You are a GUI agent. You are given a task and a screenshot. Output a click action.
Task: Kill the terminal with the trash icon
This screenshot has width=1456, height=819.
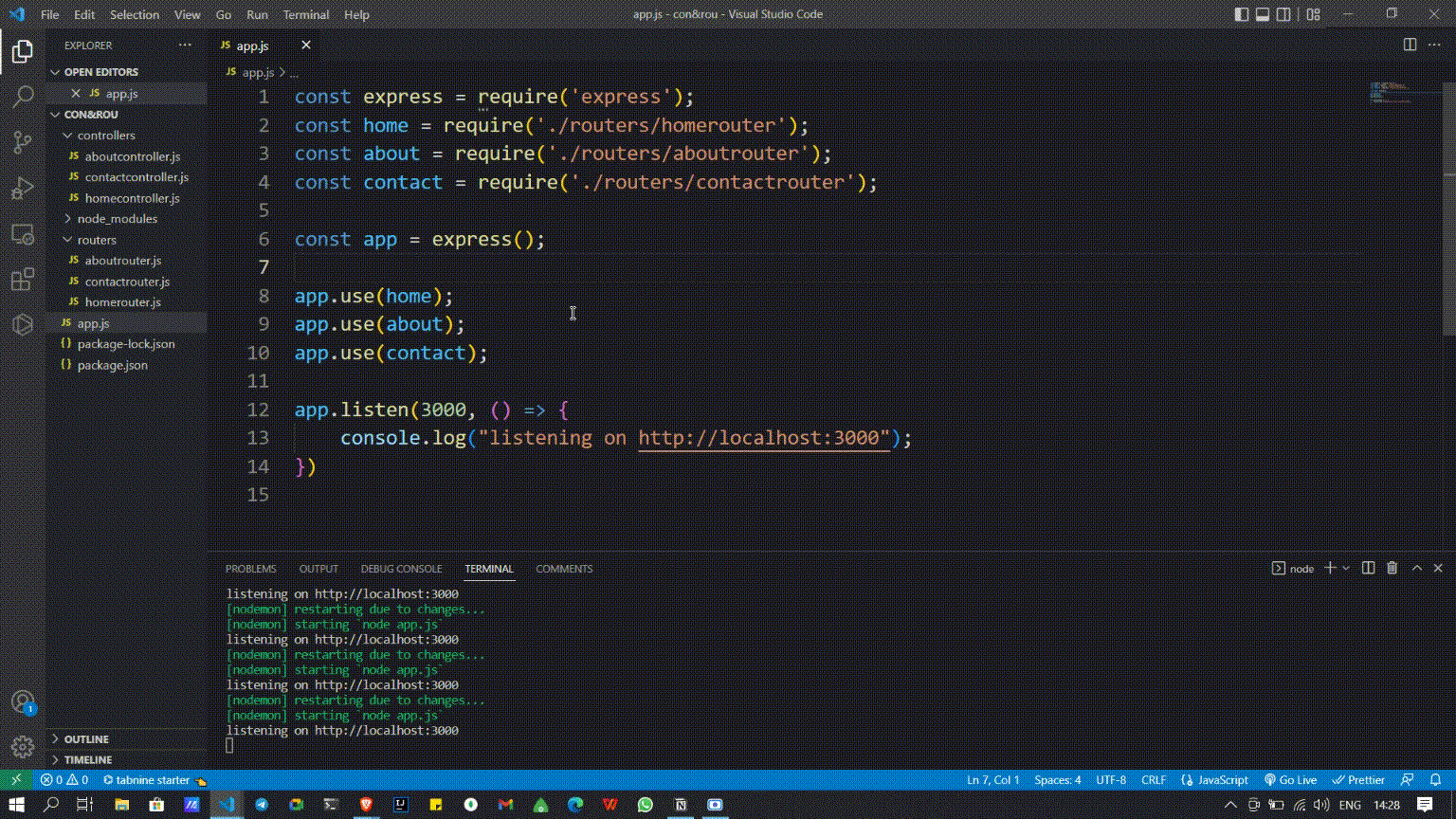pyautogui.click(x=1392, y=568)
